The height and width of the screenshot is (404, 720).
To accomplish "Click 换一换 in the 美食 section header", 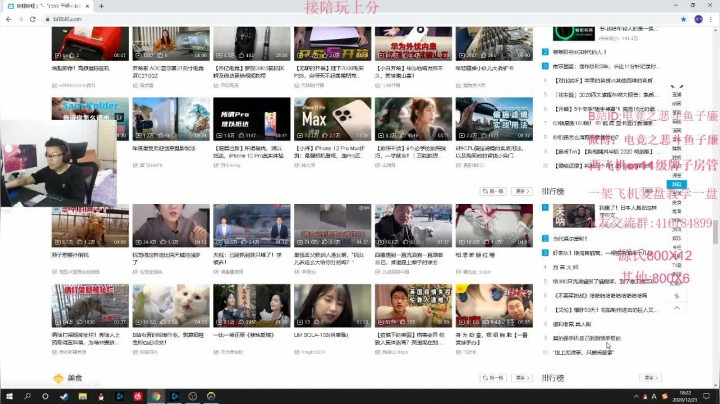I will point(493,378).
